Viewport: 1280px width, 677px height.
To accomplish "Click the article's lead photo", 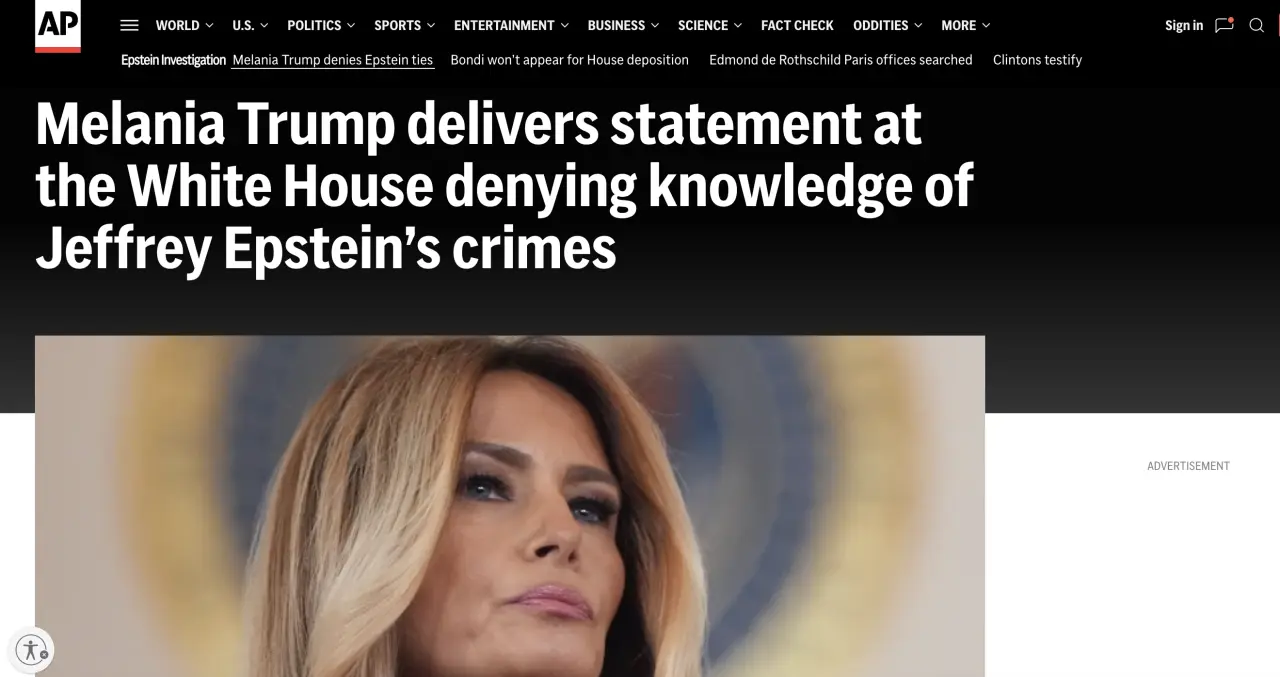I will pos(510,506).
